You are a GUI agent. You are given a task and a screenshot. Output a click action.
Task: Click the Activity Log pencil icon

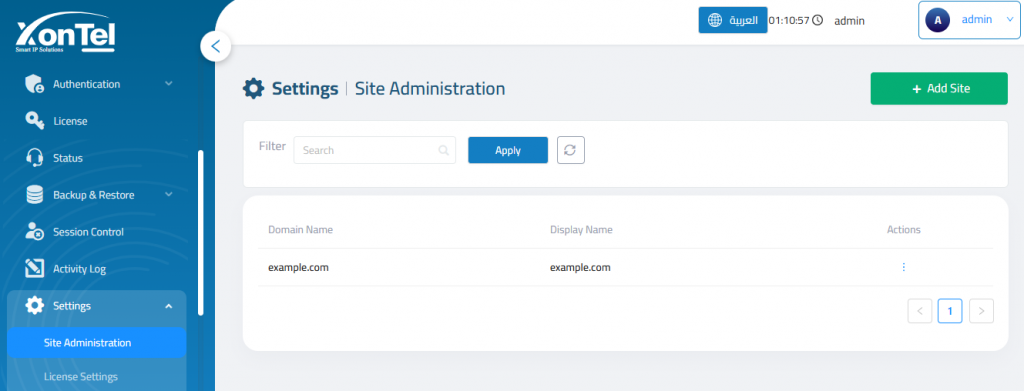(x=34, y=268)
